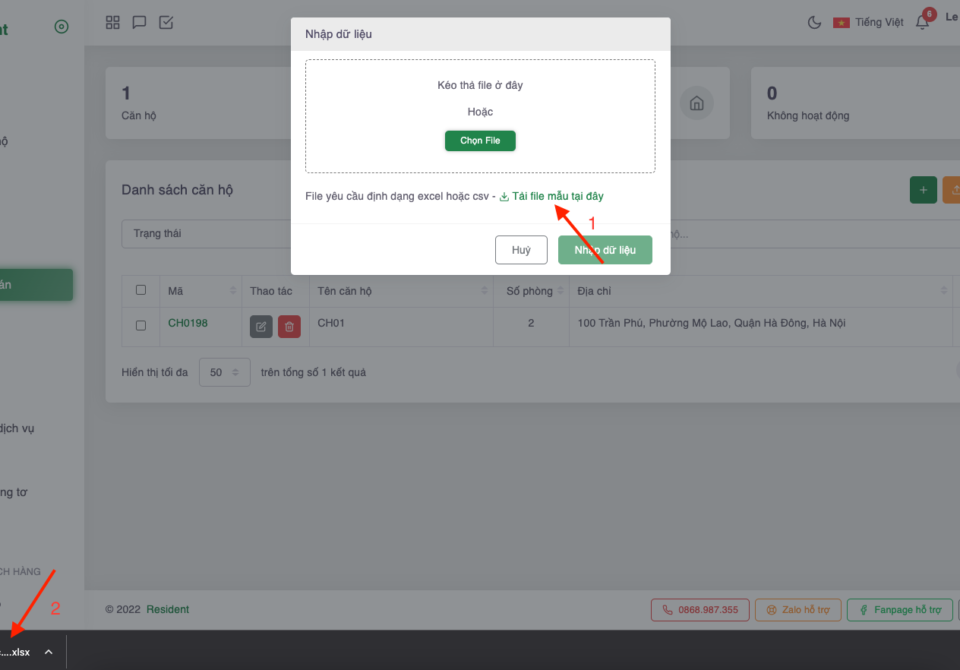Expand the Trạng thái status dropdown

[200, 234]
